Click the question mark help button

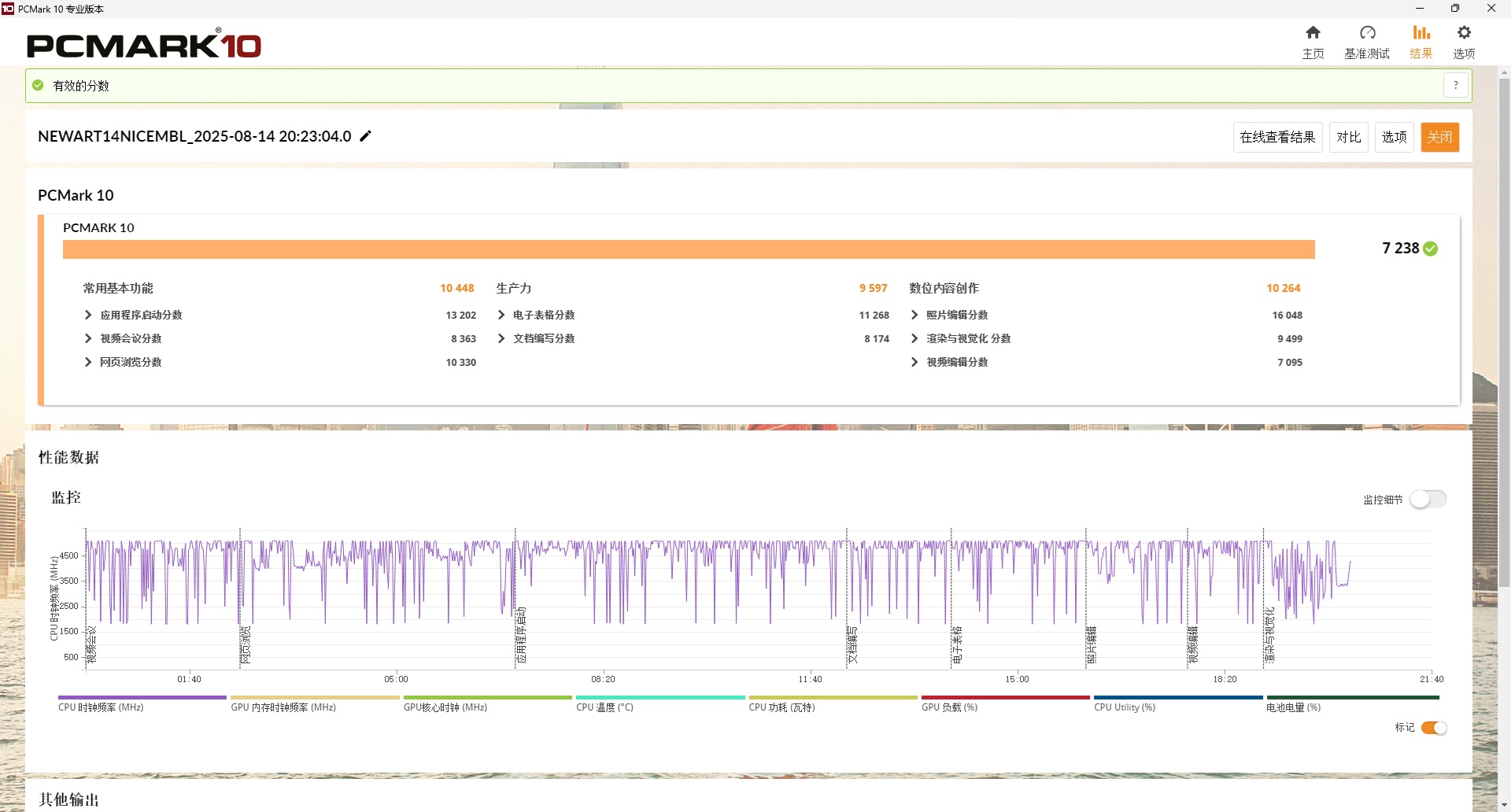tap(1456, 85)
